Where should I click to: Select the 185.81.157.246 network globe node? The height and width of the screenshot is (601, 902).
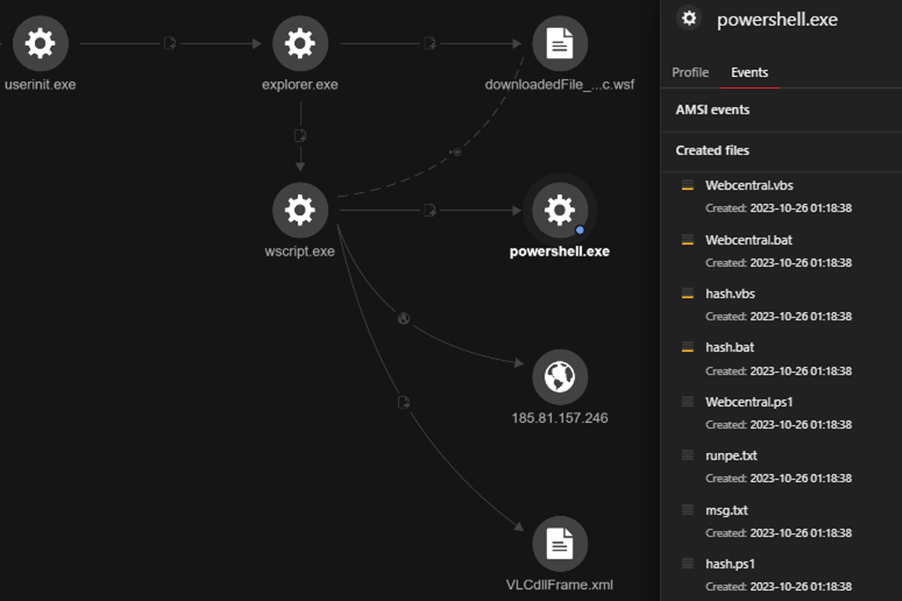559,377
